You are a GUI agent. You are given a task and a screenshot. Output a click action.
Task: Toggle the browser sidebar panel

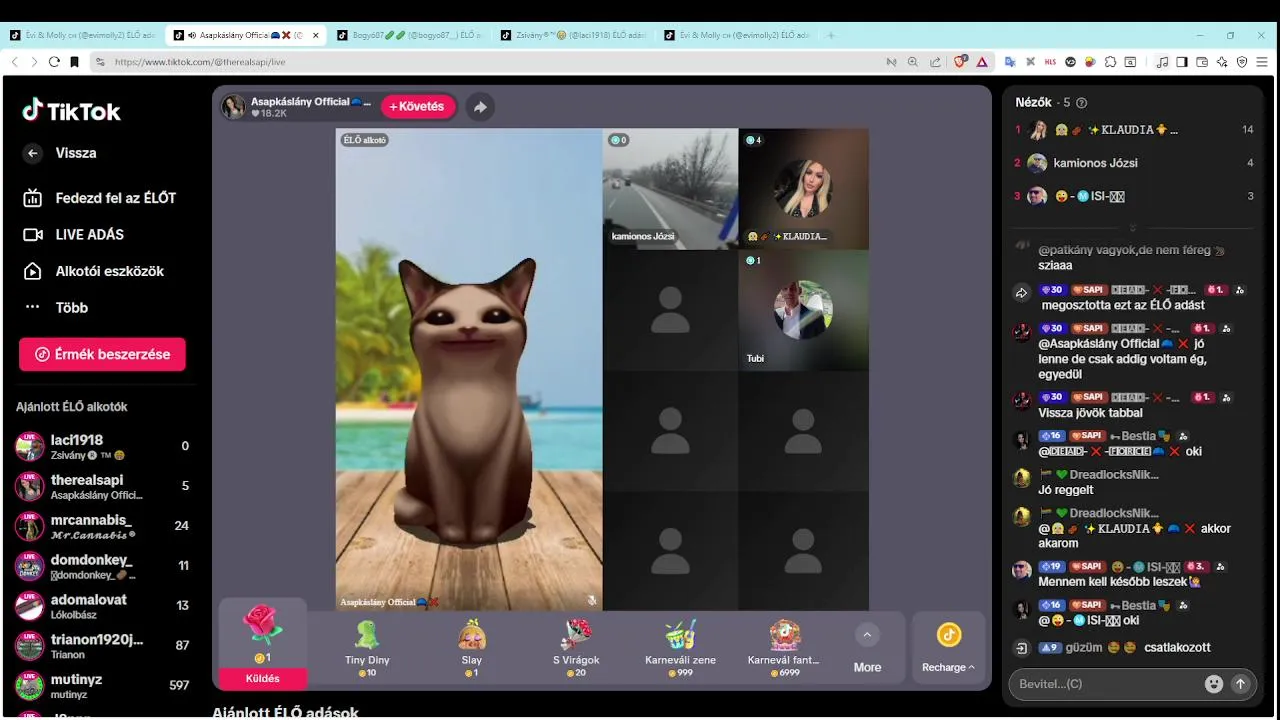[x=1182, y=62]
